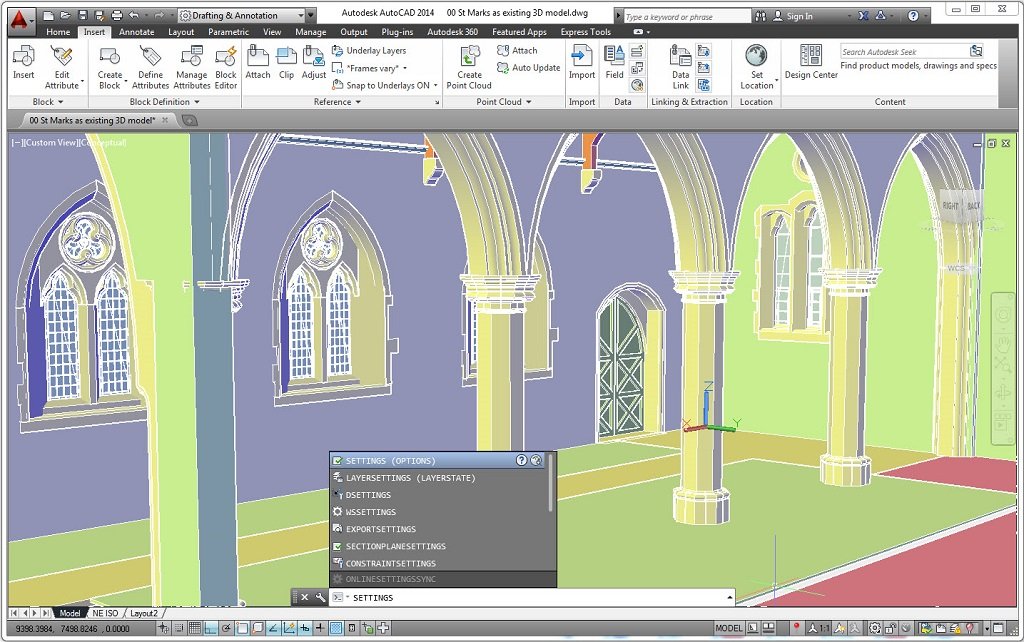Toggle Ortho Mode in the status bar
The width and height of the screenshot is (1024, 642).
pyautogui.click(x=211, y=629)
